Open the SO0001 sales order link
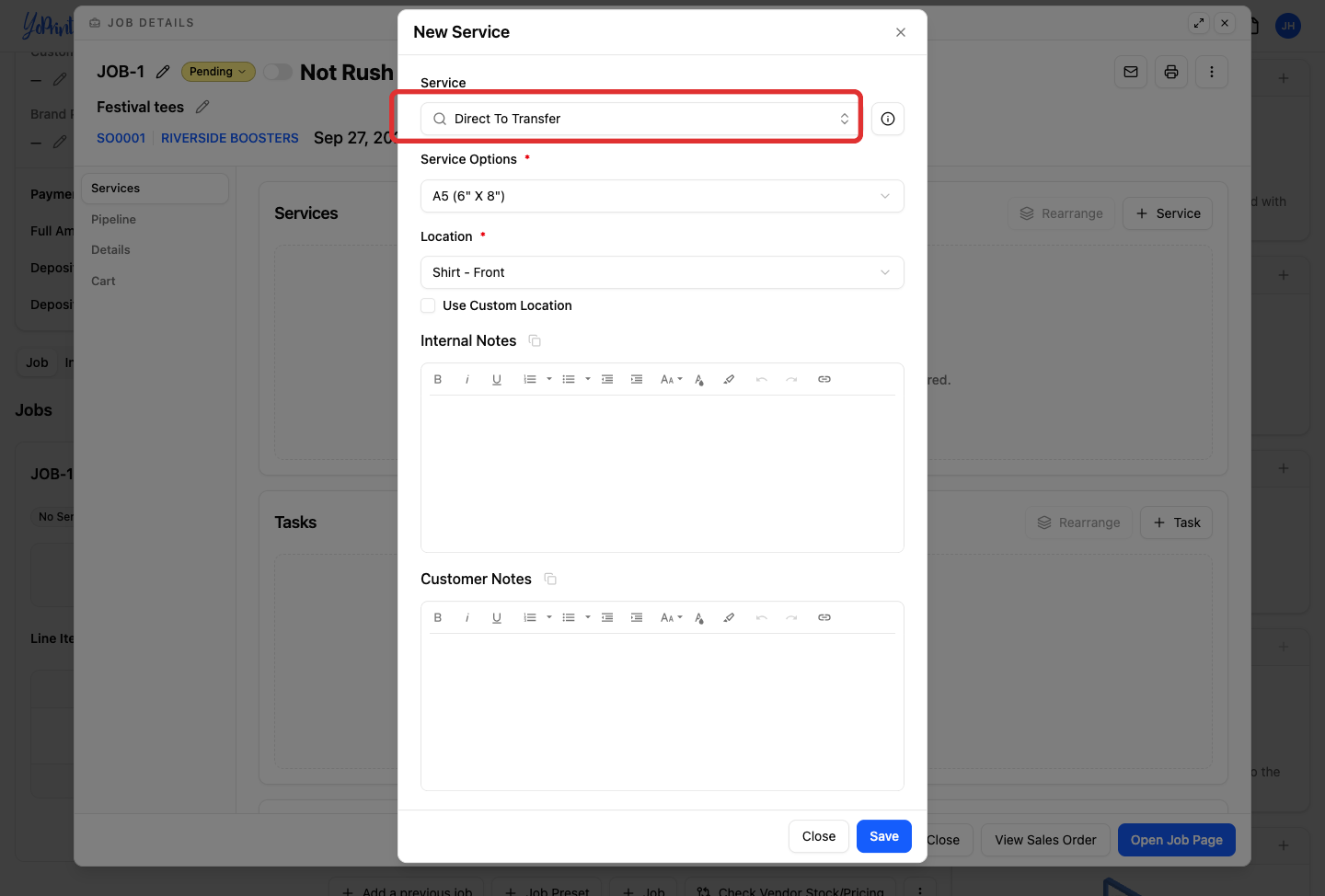The width and height of the screenshot is (1325, 896). click(121, 138)
